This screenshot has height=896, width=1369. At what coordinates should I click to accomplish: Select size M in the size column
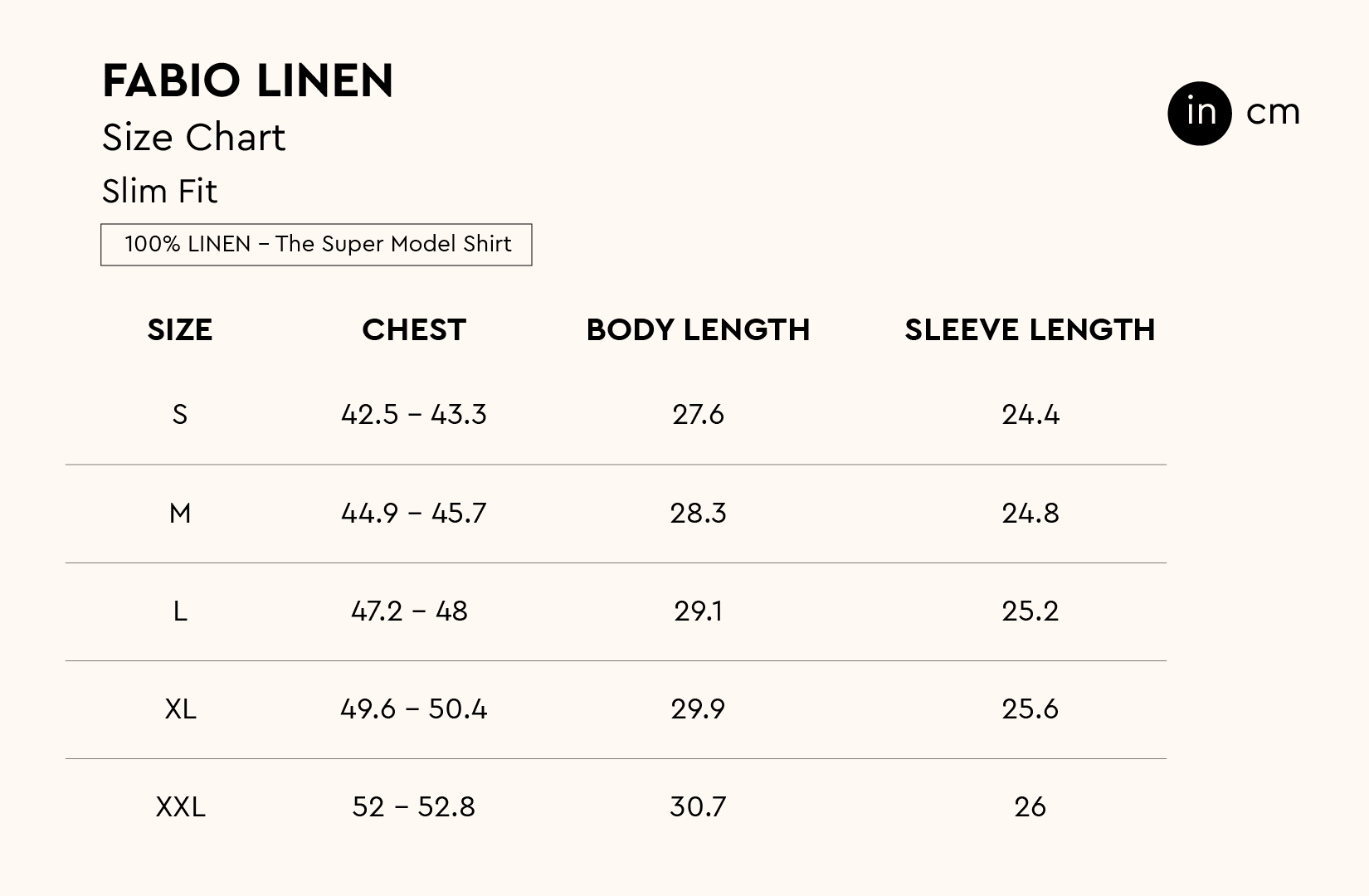click(x=180, y=514)
